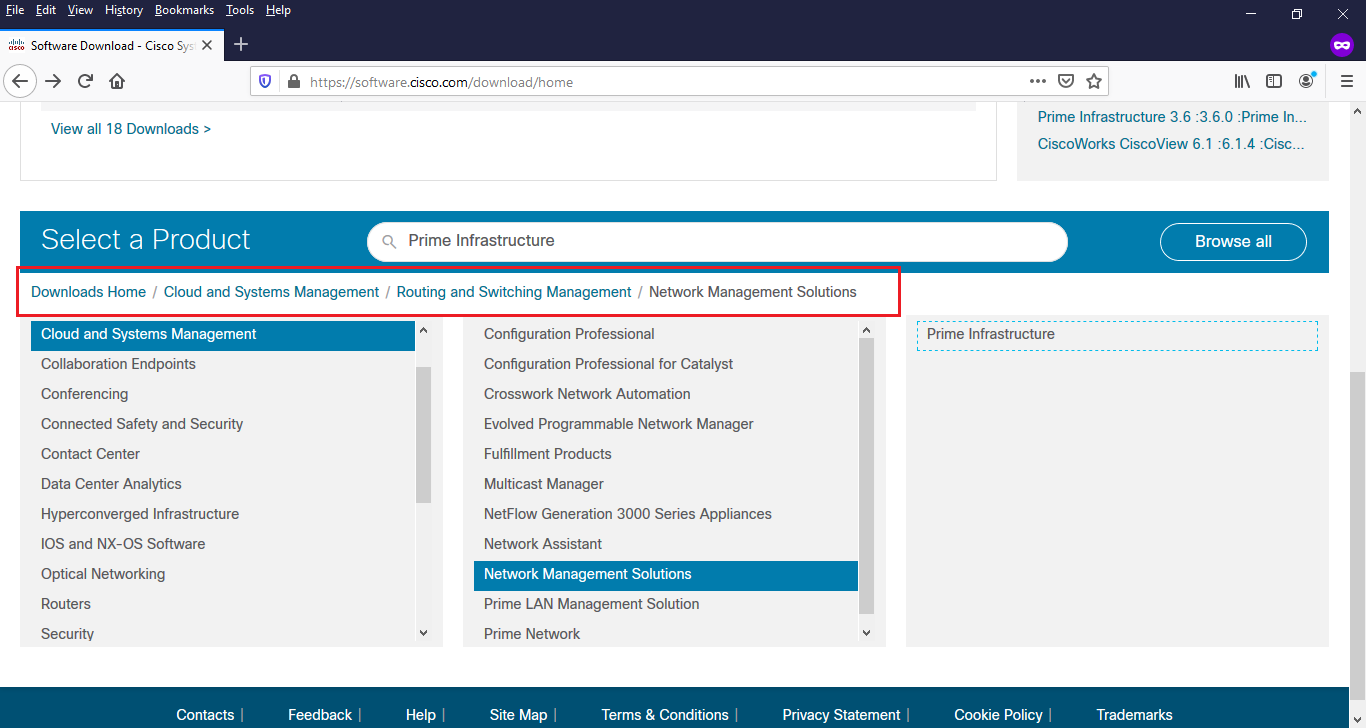Reload the current page

pyautogui.click(x=86, y=81)
